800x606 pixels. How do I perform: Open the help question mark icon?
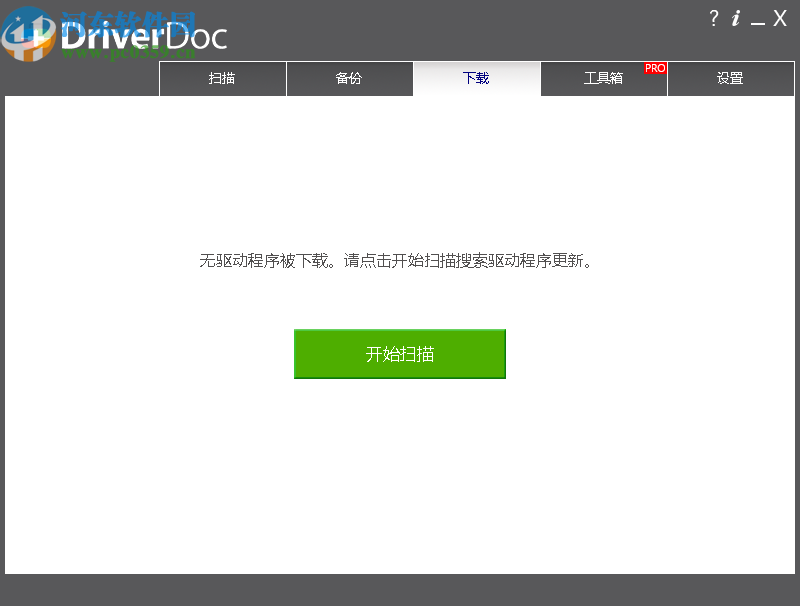point(713,18)
